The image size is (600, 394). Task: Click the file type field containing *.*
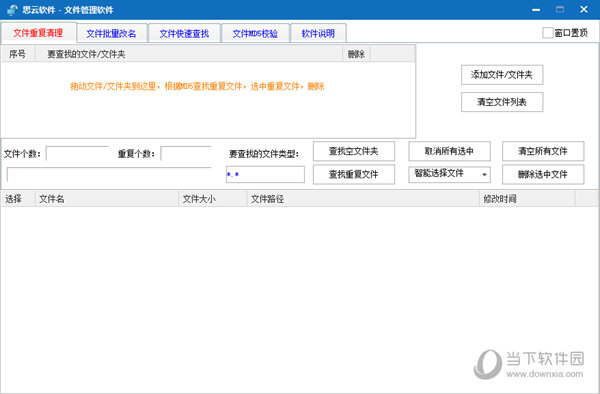pyautogui.click(x=265, y=174)
